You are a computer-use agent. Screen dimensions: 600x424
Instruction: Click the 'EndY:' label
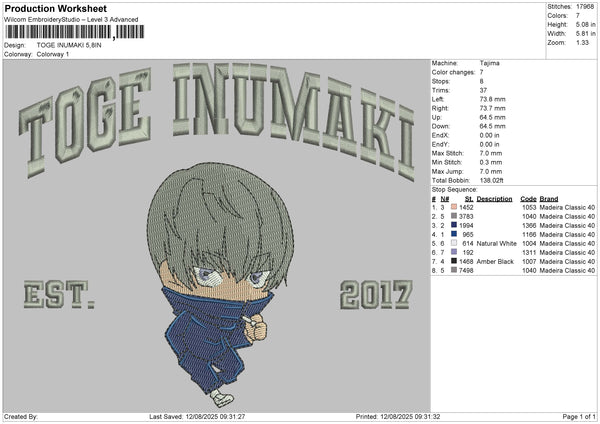(x=440, y=144)
